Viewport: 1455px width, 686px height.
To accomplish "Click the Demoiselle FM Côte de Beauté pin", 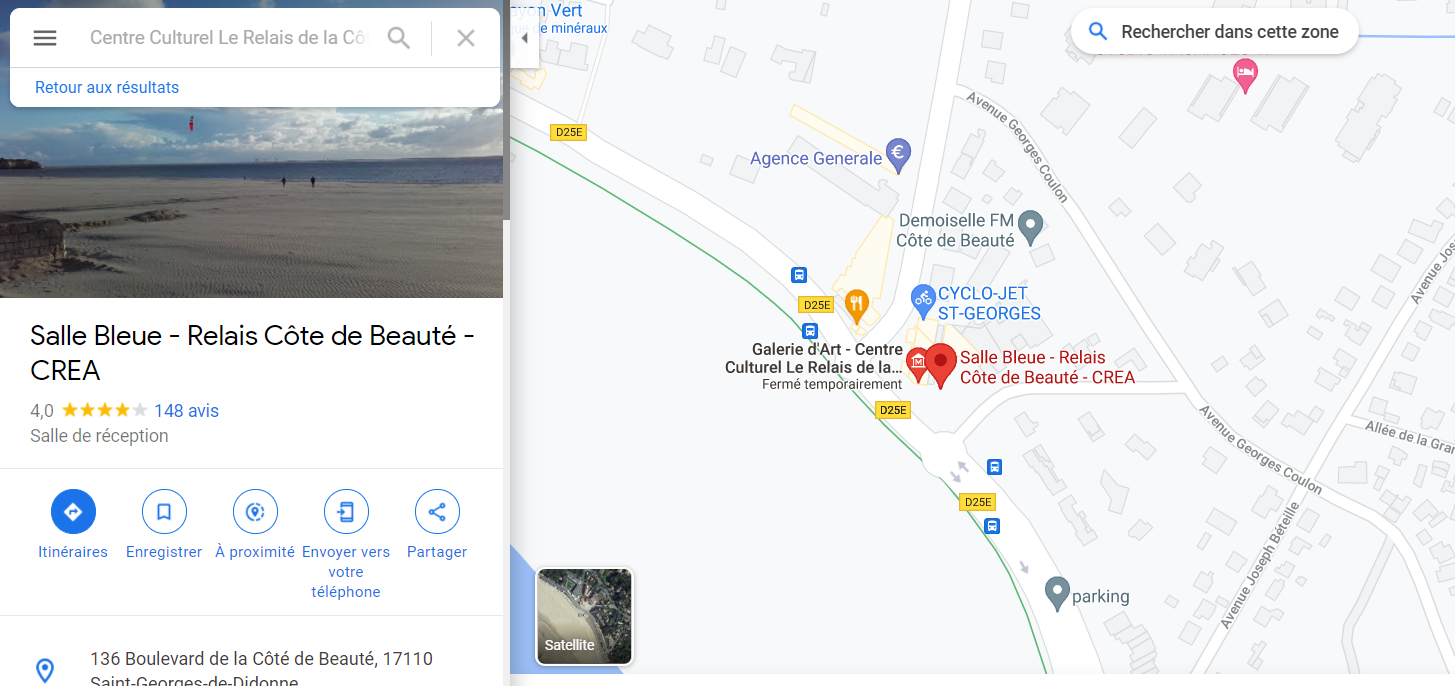I will pyautogui.click(x=1030, y=228).
